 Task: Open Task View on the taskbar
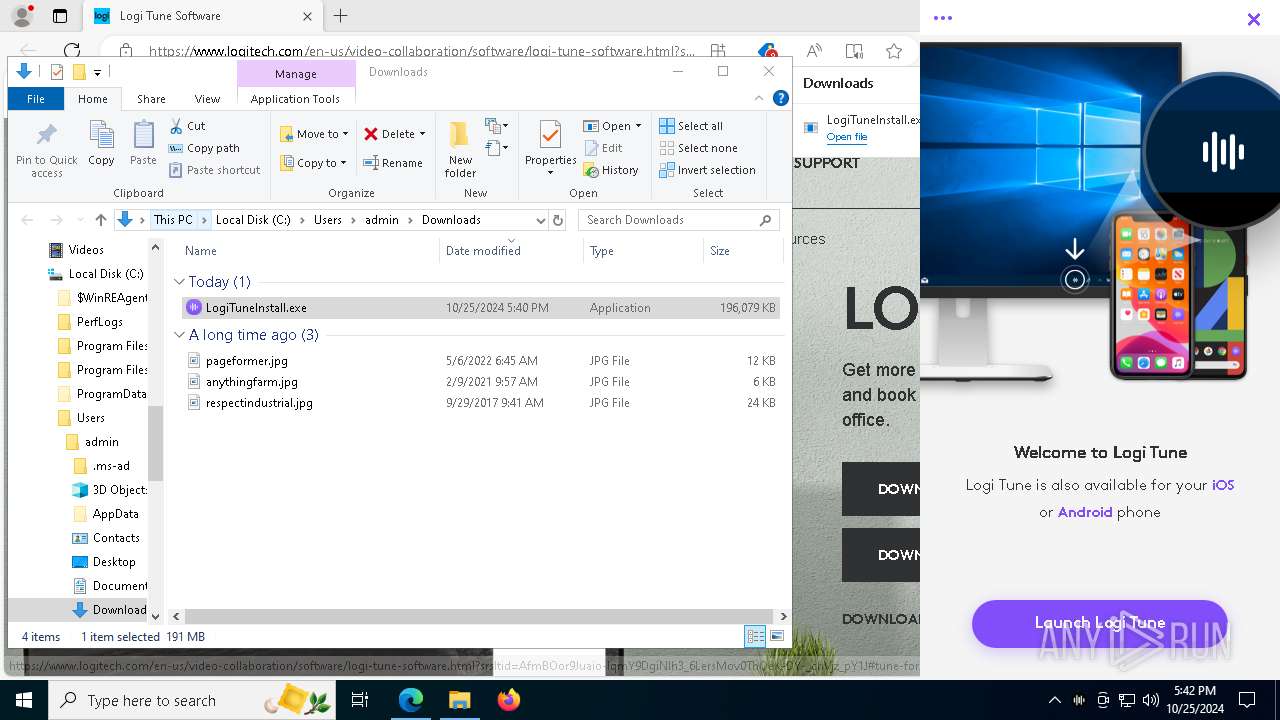pyautogui.click(x=360, y=700)
